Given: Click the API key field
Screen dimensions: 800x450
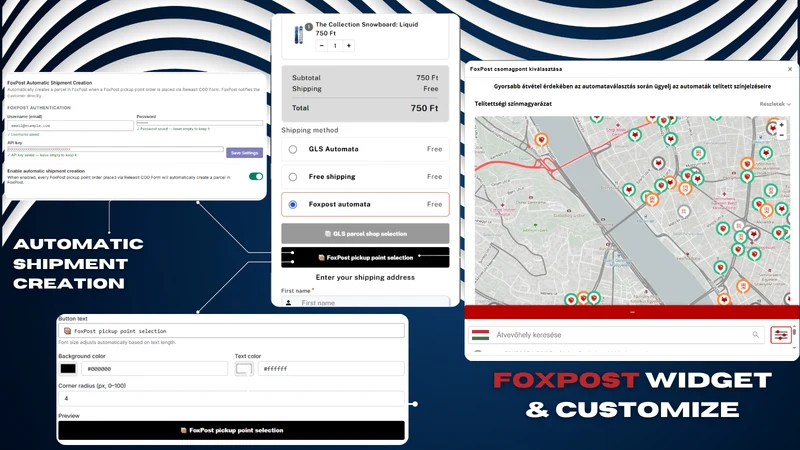Looking at the screenshot, I should (115, 149).
